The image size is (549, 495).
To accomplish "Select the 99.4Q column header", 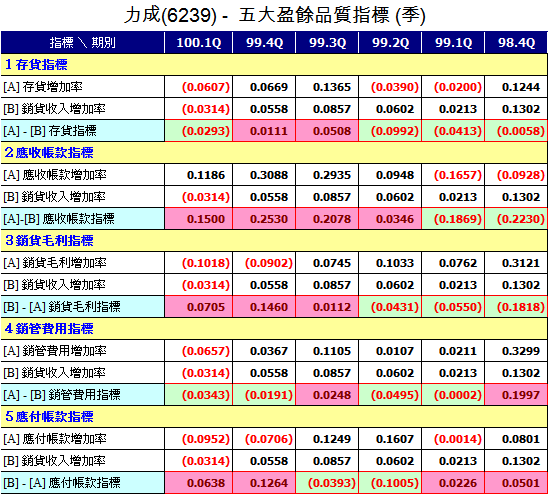I will tap(264, 43).
